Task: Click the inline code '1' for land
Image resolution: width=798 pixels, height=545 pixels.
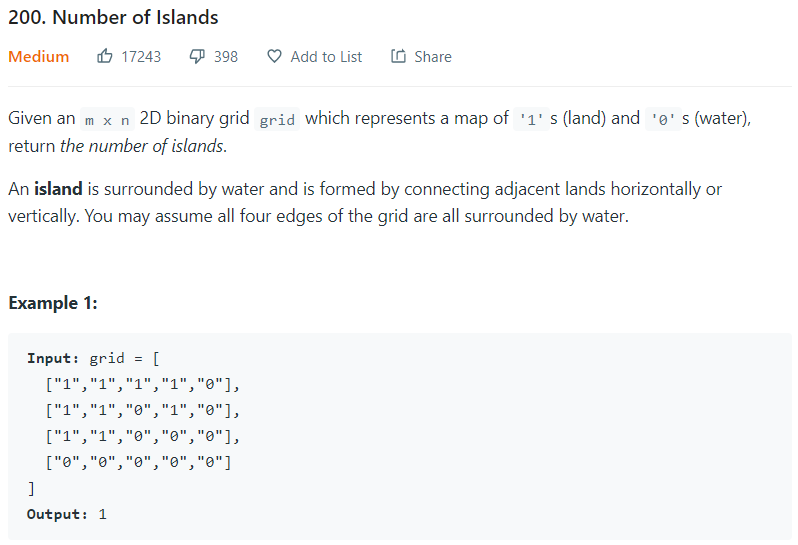Action: point(531,120)
